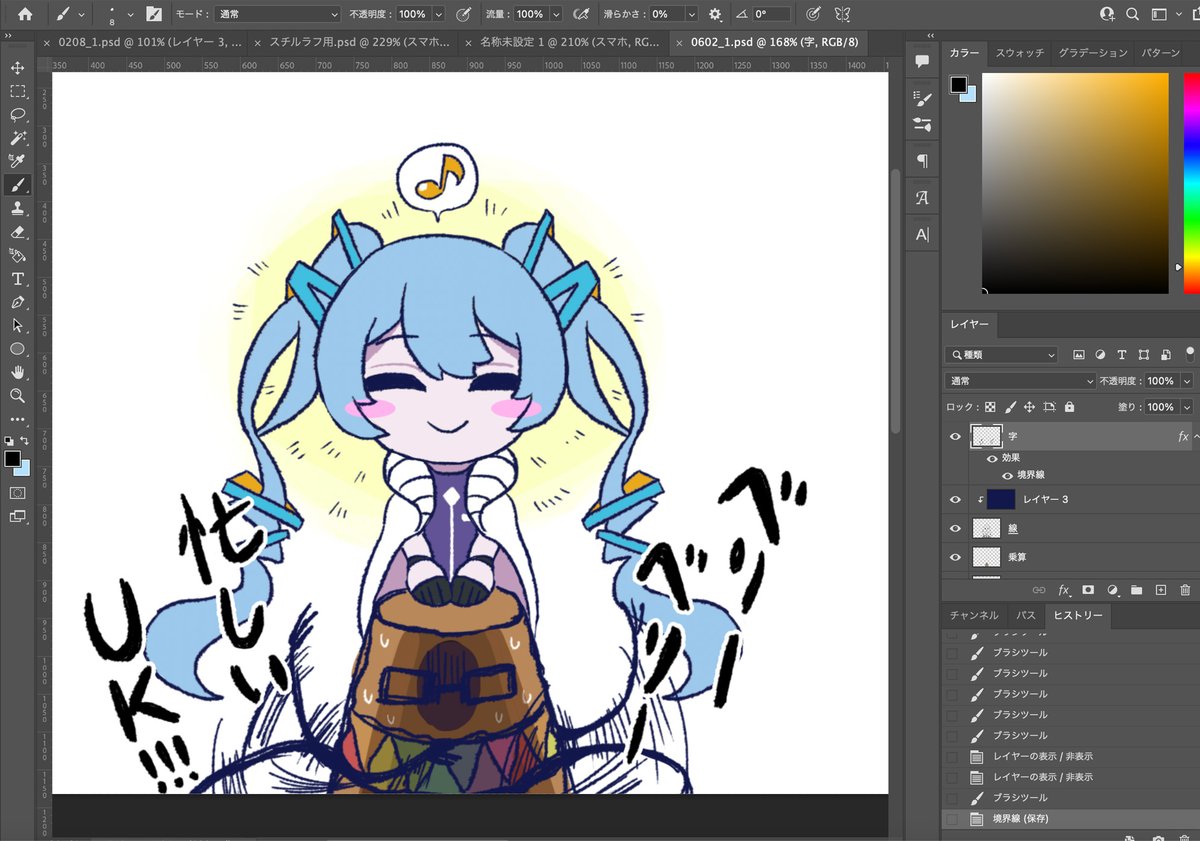Open the 滑らかさ smoothing dropdown arrow
The image size is (1200, 841).
click(690, 14)
